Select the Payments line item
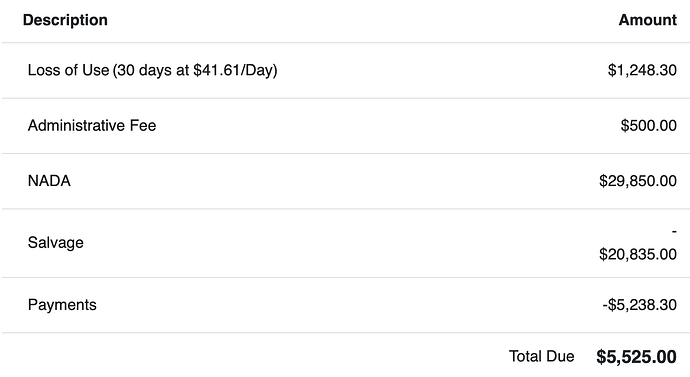690x377 pixels. (62, 305)
